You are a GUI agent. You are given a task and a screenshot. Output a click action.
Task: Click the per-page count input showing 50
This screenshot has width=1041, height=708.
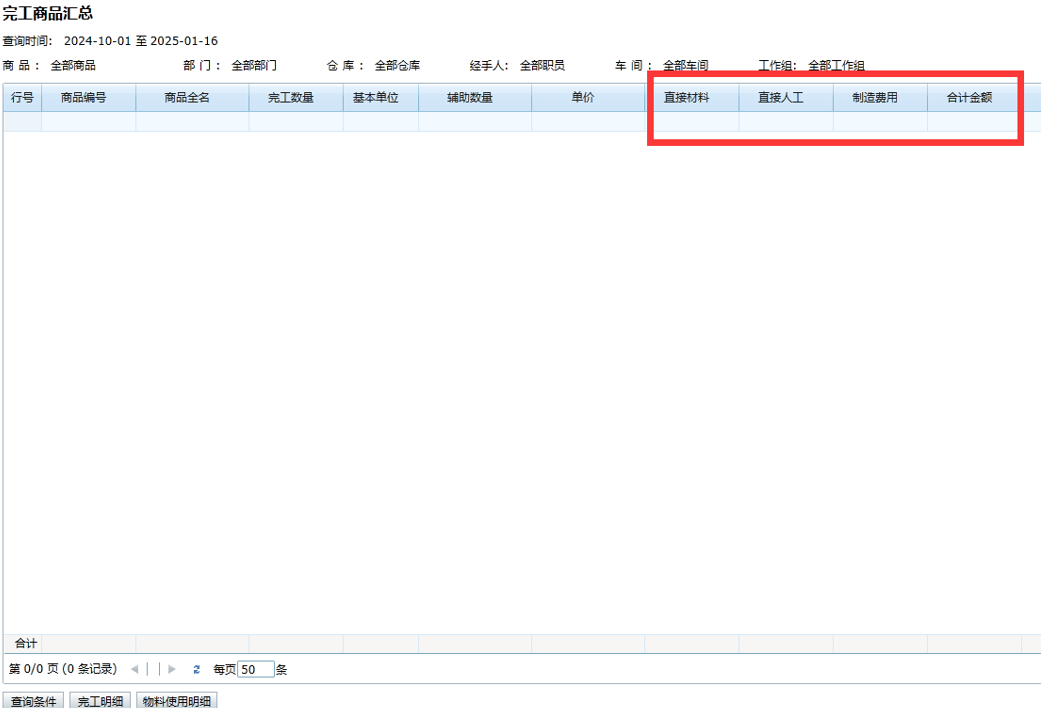[x=255, y=669]
